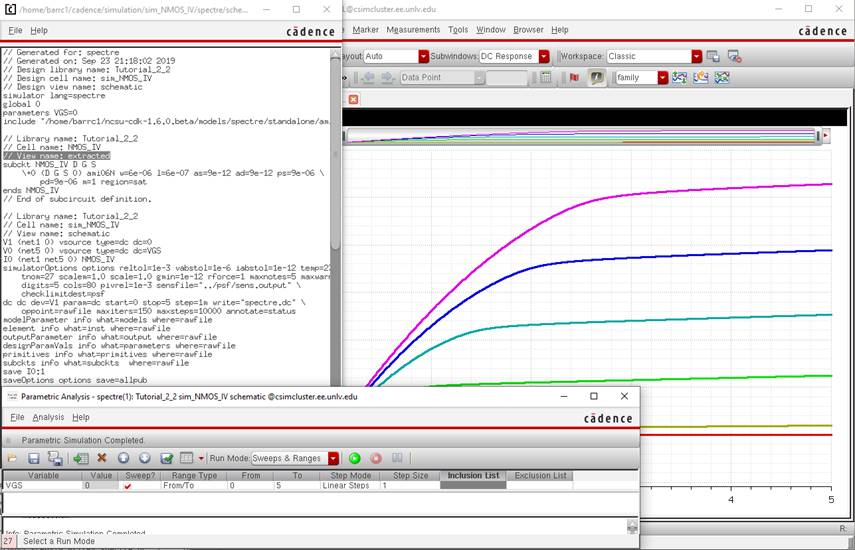This screenshot has width=855, height=550.
Task: Click the open folder icon in Parametric Analysis
Action: [12, 458]
